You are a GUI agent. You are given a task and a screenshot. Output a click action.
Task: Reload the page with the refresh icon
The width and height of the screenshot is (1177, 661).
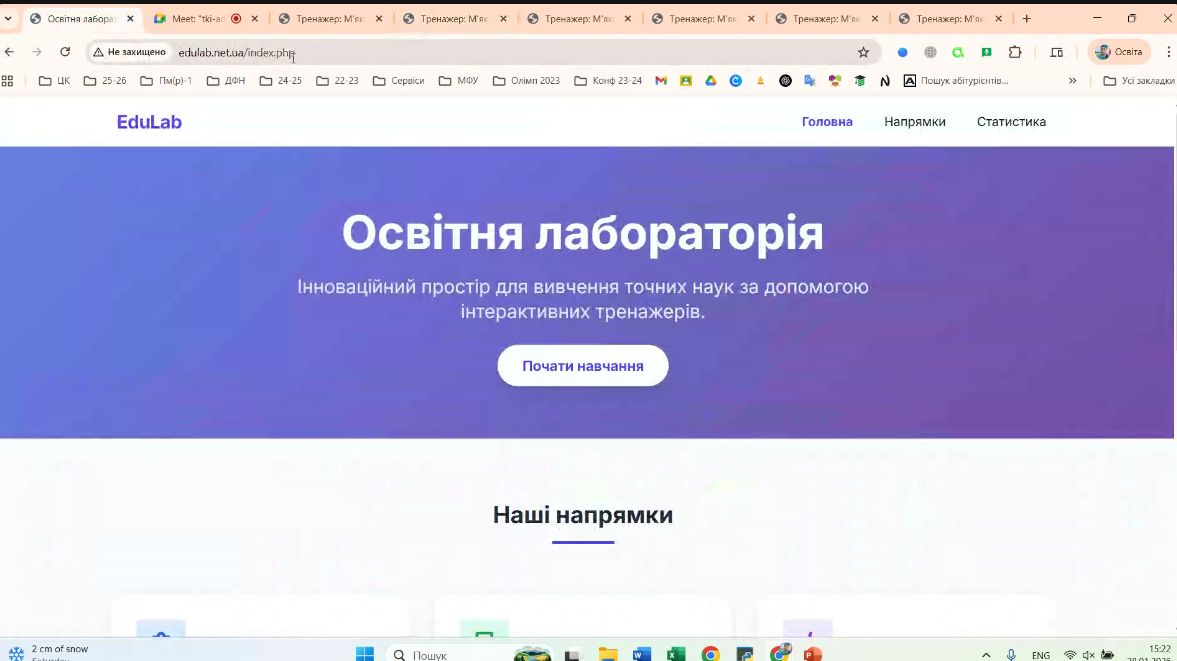click(x=65, y=52)
